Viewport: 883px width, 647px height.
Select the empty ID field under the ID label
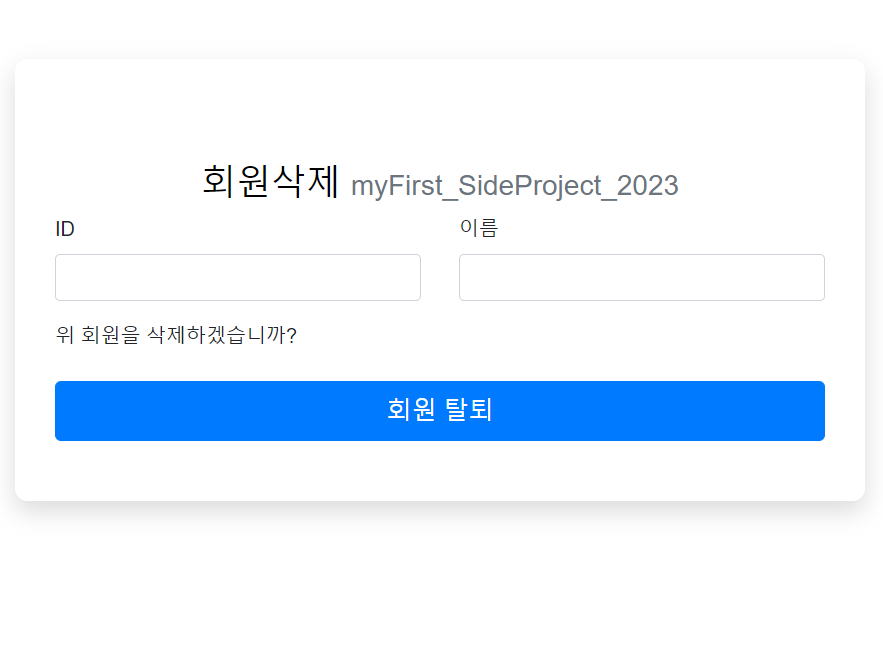(238, 277)
